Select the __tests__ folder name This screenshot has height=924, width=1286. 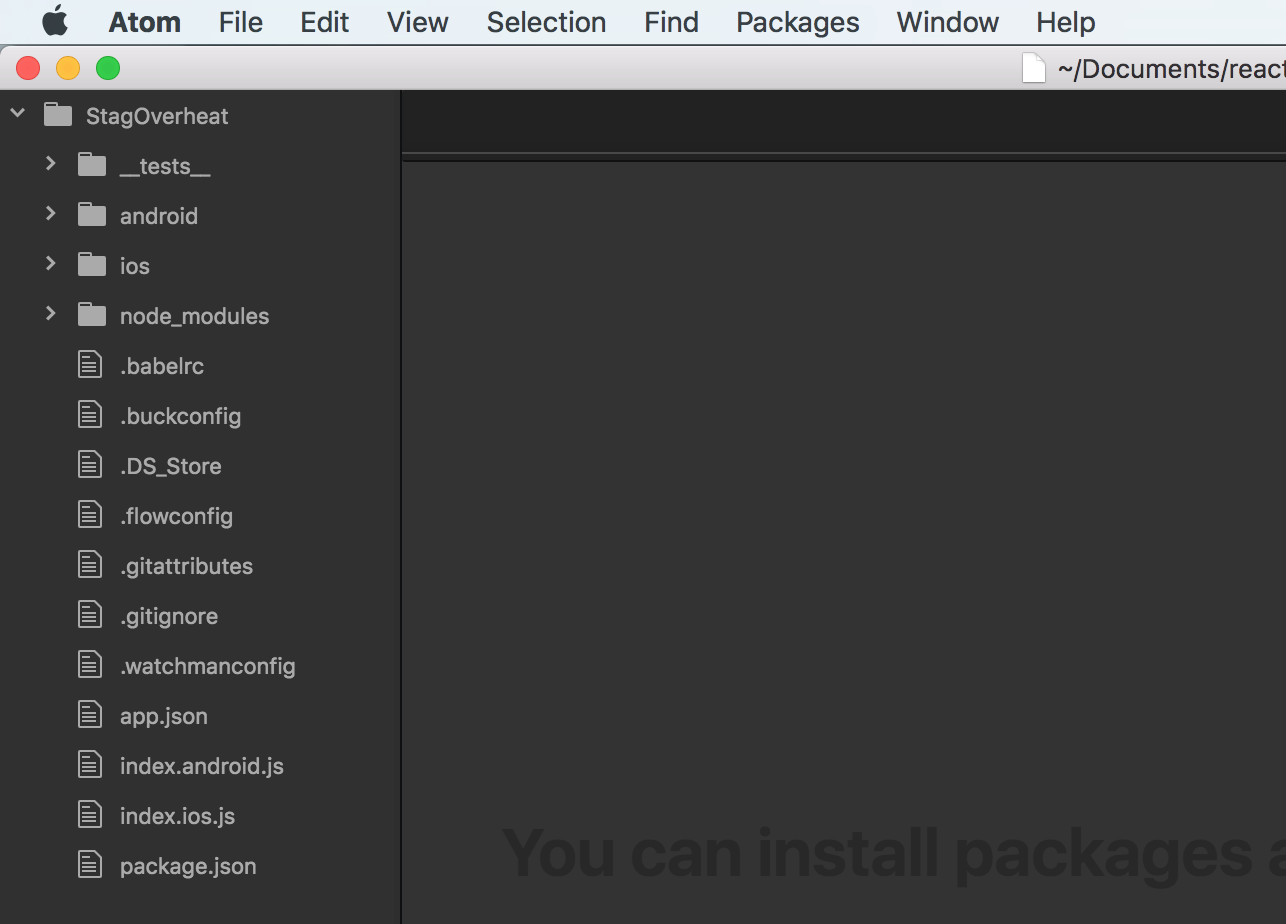click(x=165, y=166)
